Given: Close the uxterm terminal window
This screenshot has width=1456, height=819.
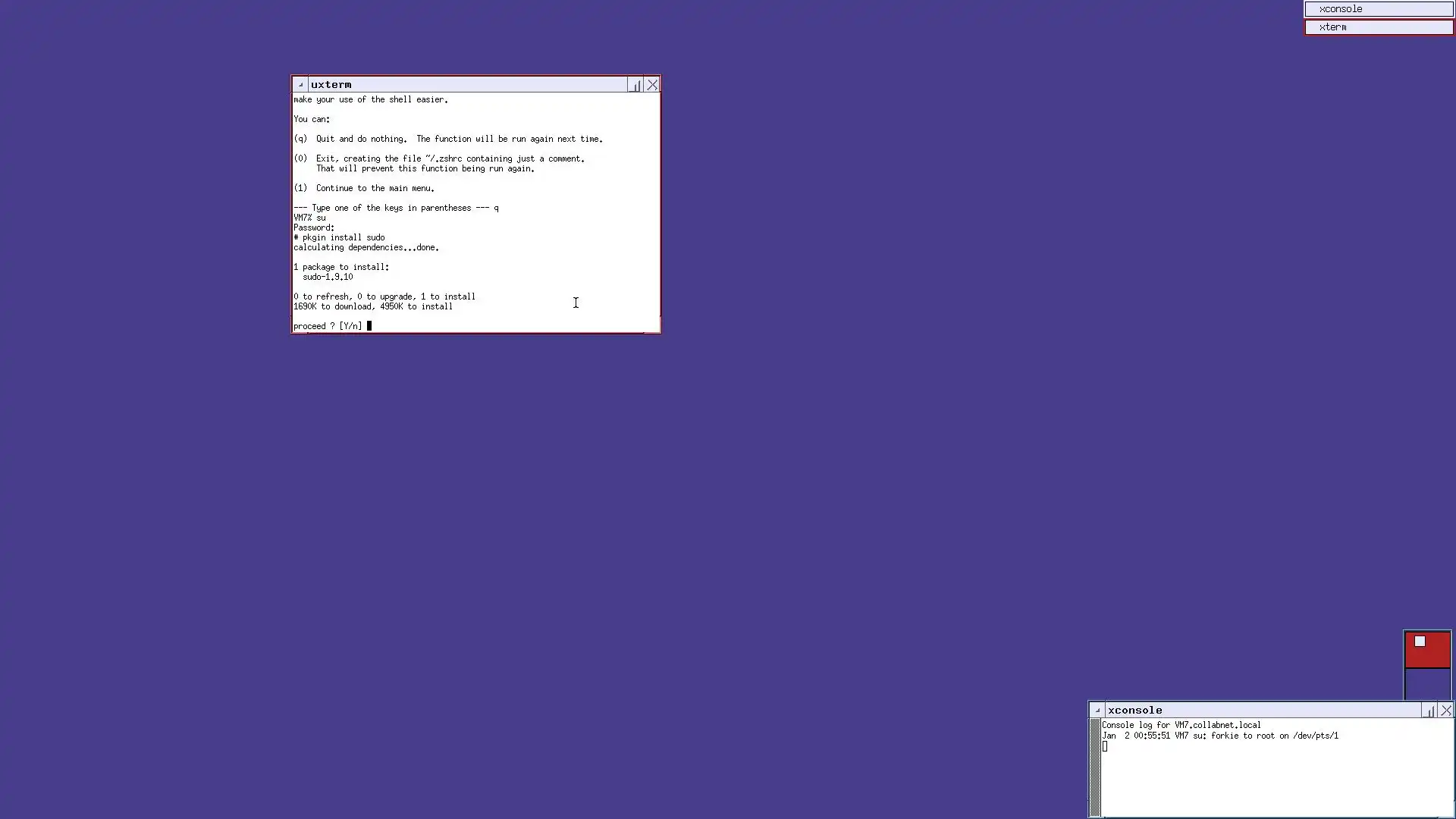Looking at the screenshot, I should point(652,85).
